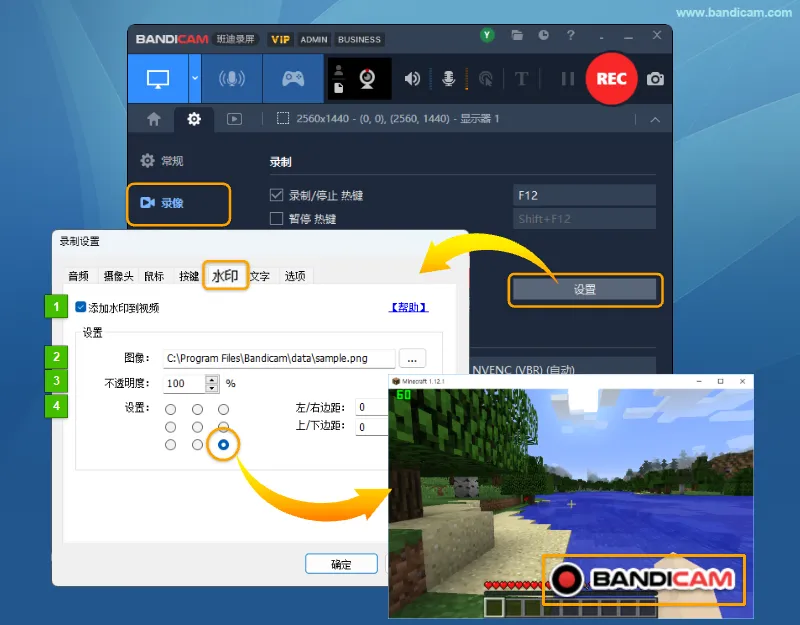
Task: Click the green Y account icon
Action: point(487,35)
